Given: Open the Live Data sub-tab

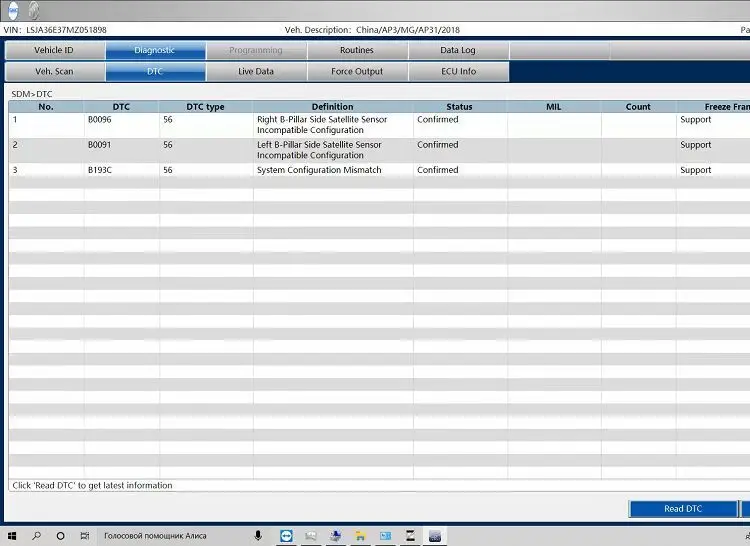Looking at the screenshot, I should coord(256,72).
